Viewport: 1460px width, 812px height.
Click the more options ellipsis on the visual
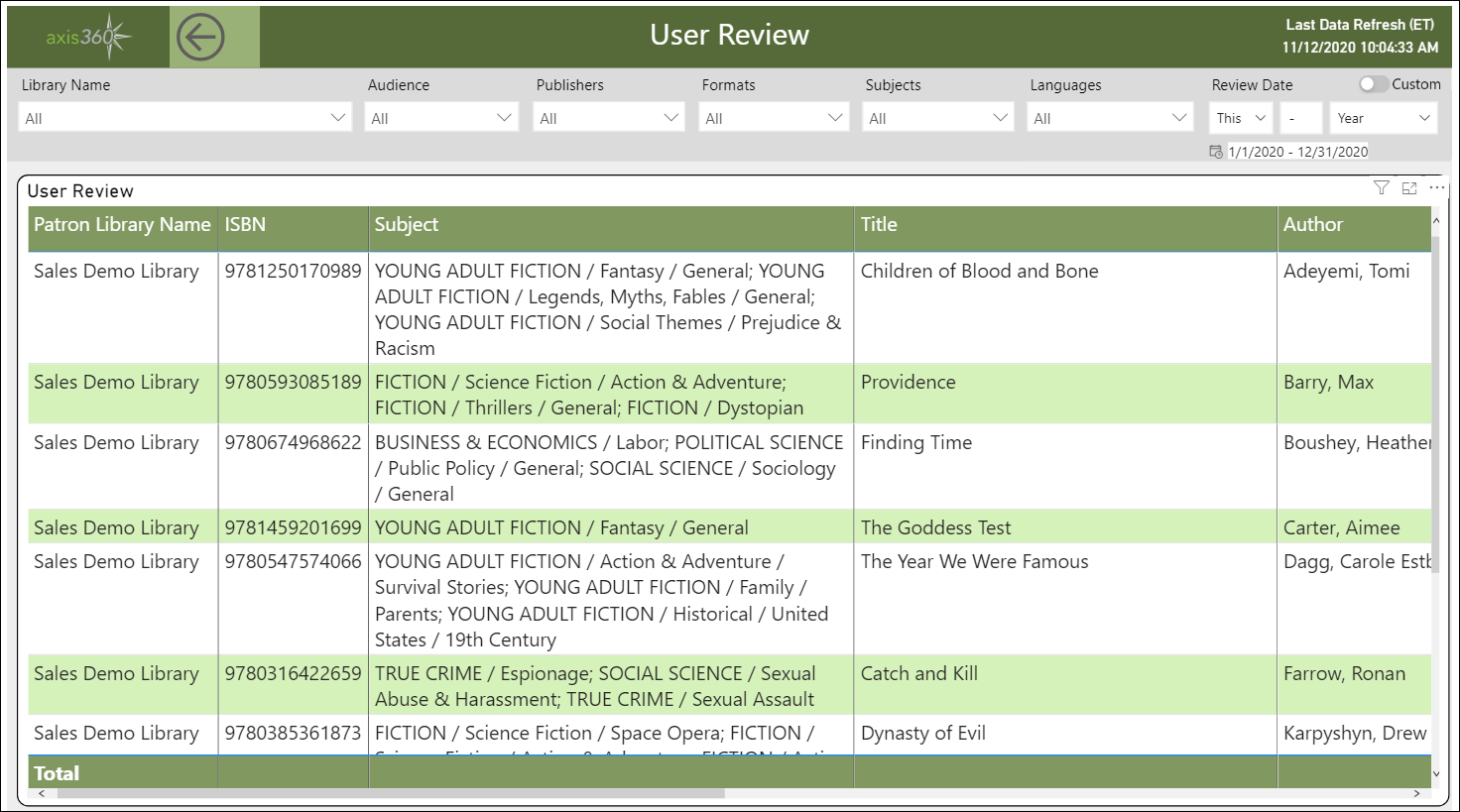(1437, 187)
